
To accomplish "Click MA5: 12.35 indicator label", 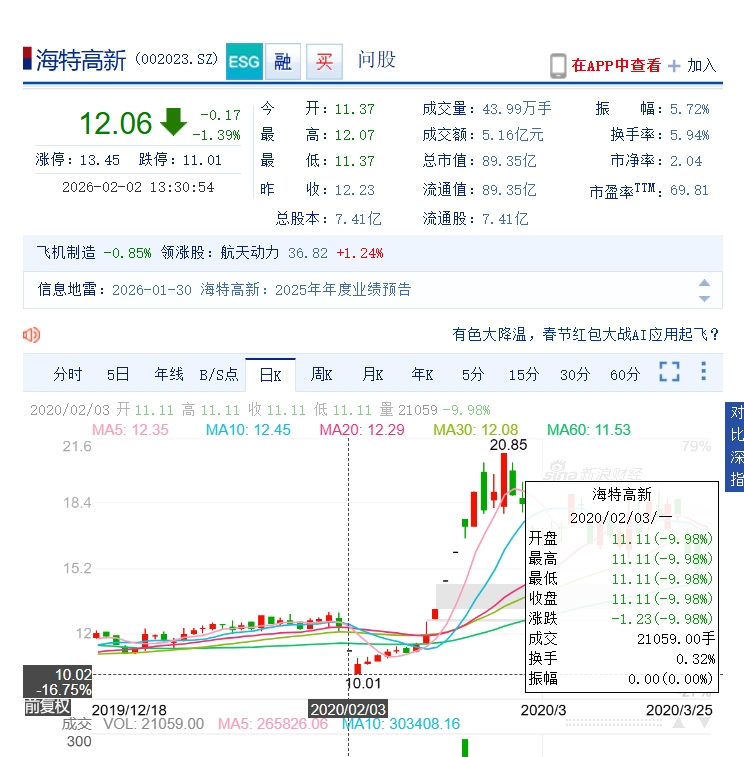I will (x=130, y=430).
